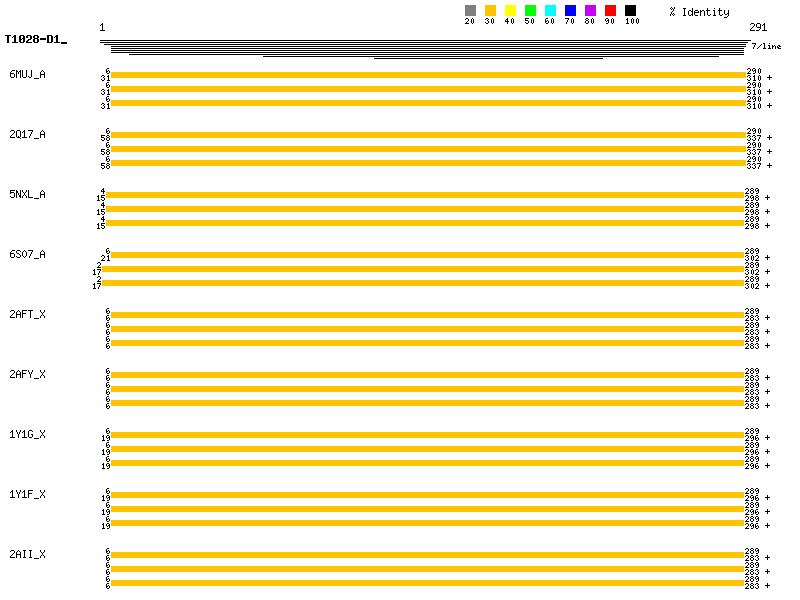Open the 6SO7_A entry label

[x=27, y=254]
